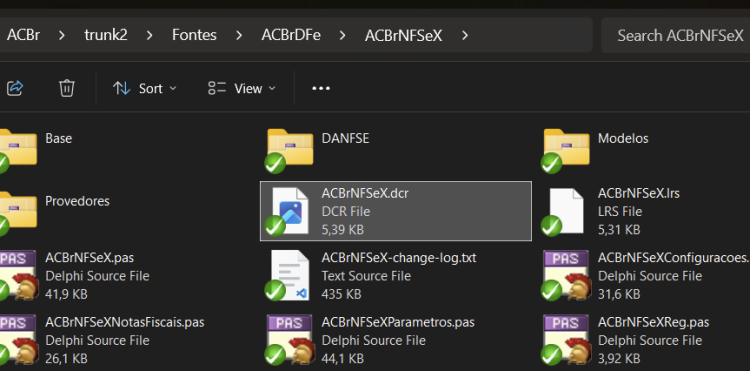Expand chevron after Fontes breadcrumb
Screen dimensions: 750x371
[239, 35]
